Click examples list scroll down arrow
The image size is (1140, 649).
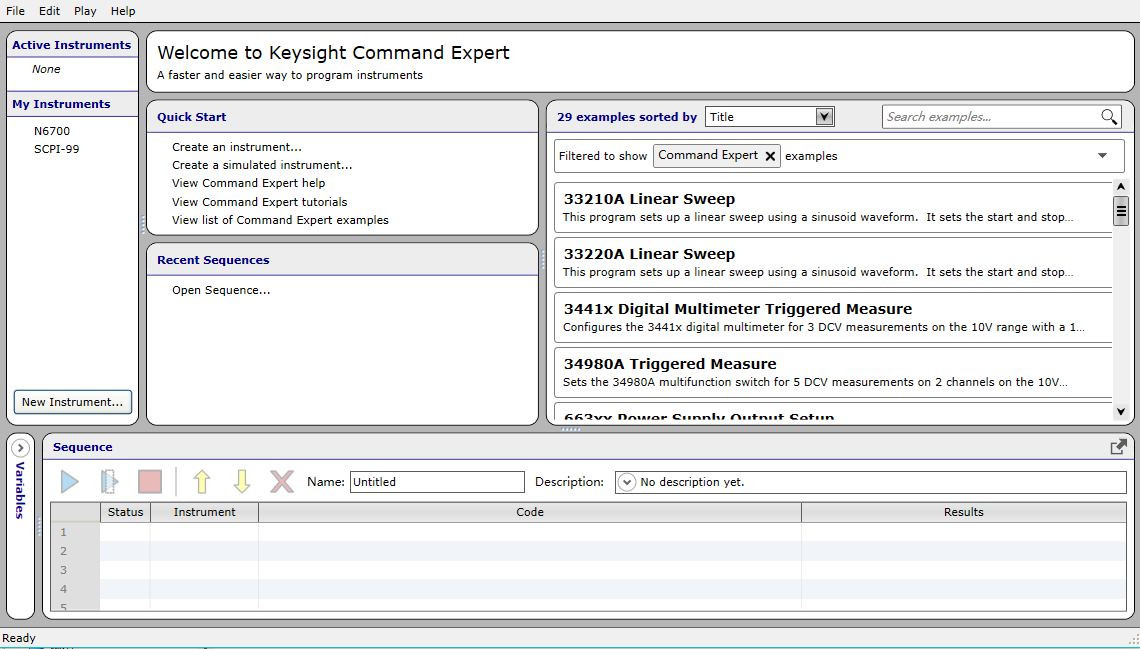(1121, 411)
